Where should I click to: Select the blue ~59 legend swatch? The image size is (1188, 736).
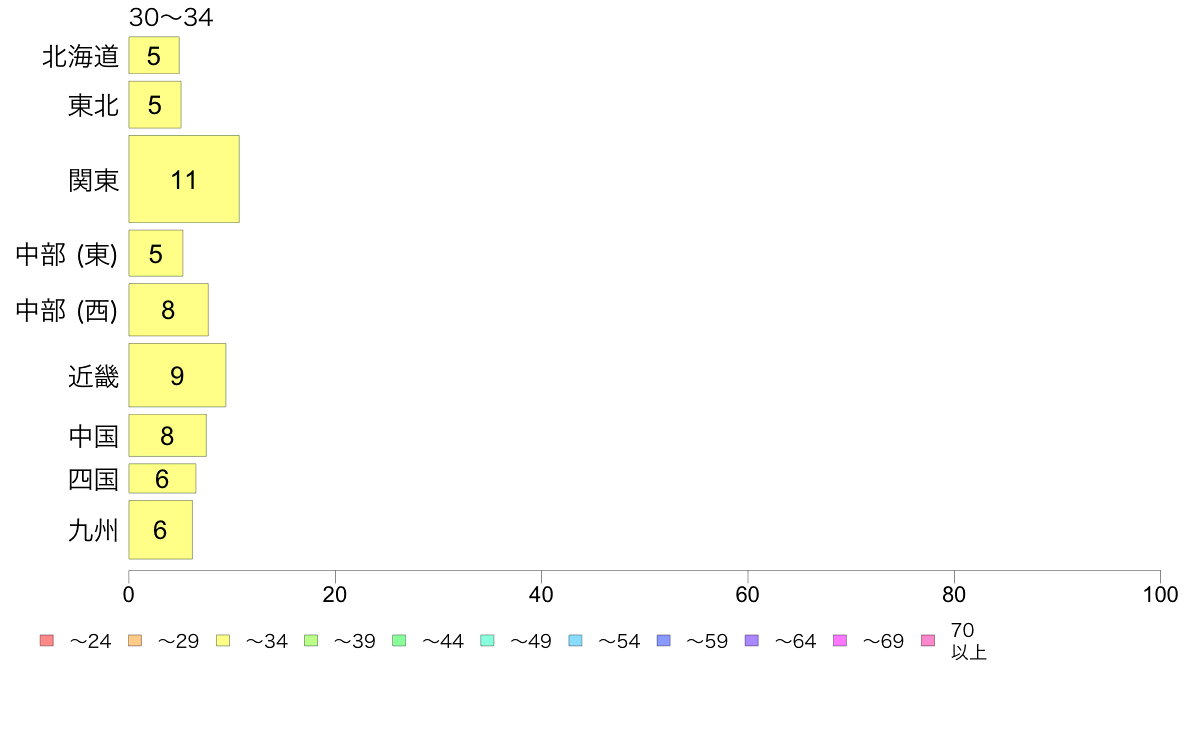[x=664, y=640]
